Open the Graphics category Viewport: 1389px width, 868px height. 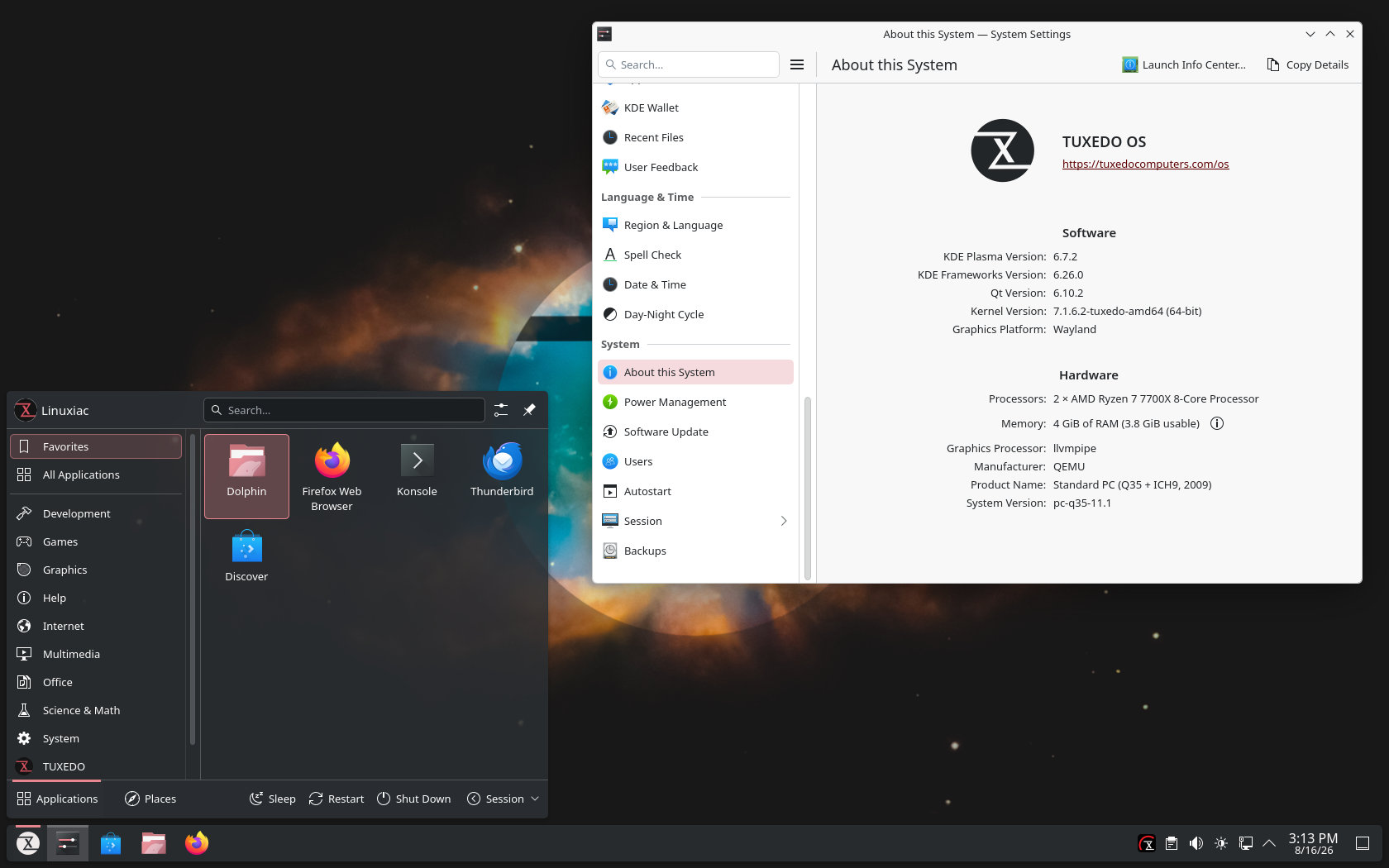point(96,570)
